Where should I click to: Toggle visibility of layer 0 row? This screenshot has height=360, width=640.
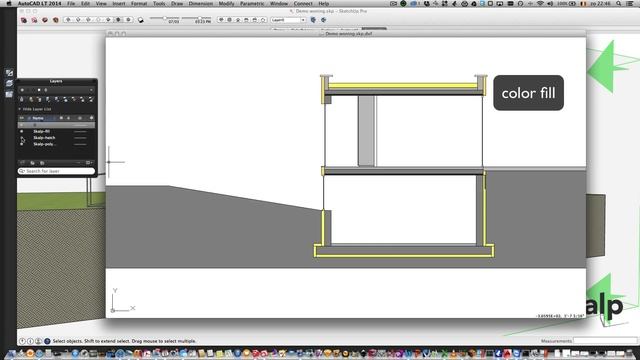click(x=22, y=125)
